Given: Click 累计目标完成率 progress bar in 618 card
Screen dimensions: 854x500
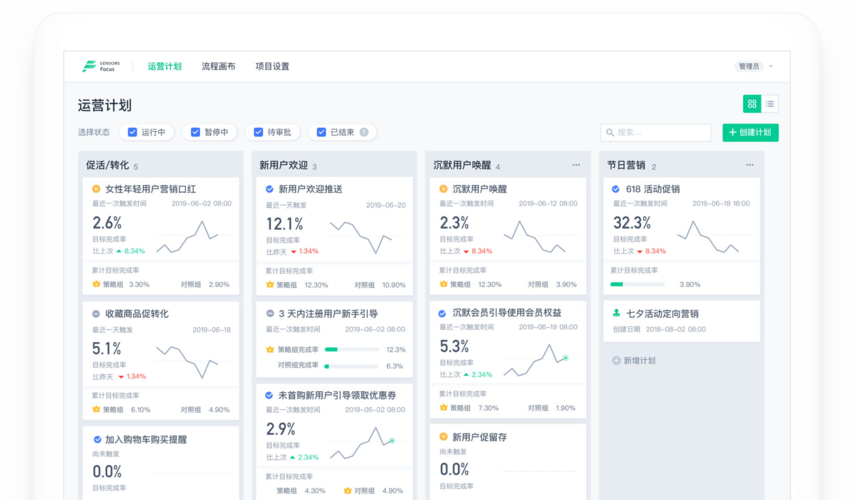Looking at the screenshot, I should [x=637, y=284].
